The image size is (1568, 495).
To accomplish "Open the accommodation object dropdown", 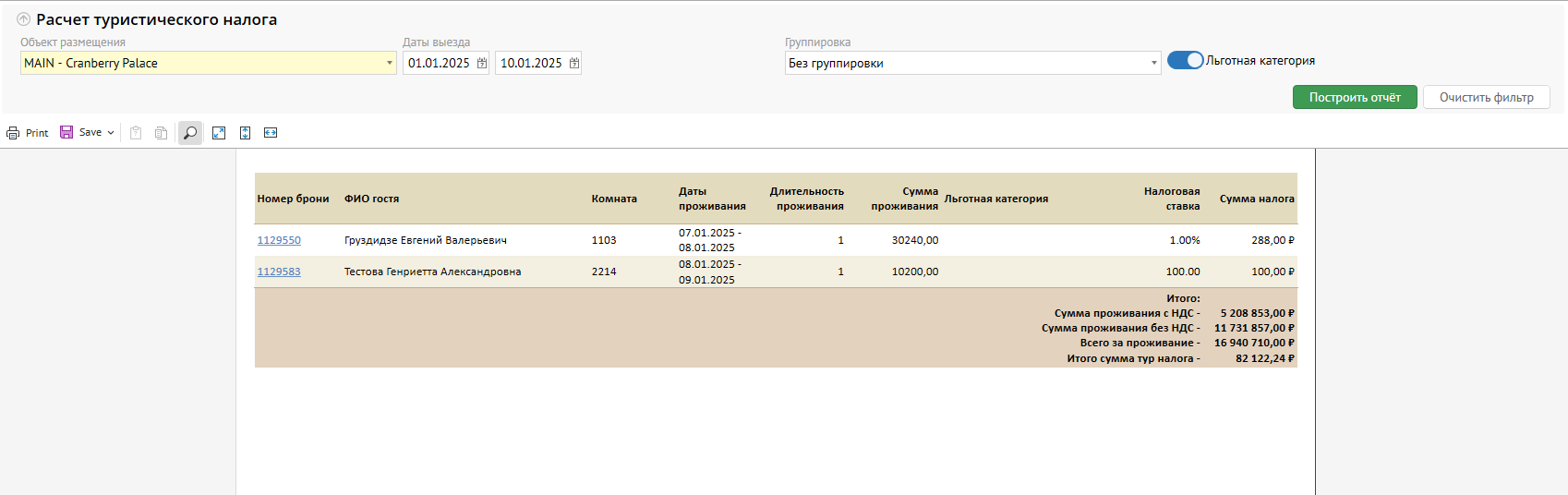I will pos(389,63).
